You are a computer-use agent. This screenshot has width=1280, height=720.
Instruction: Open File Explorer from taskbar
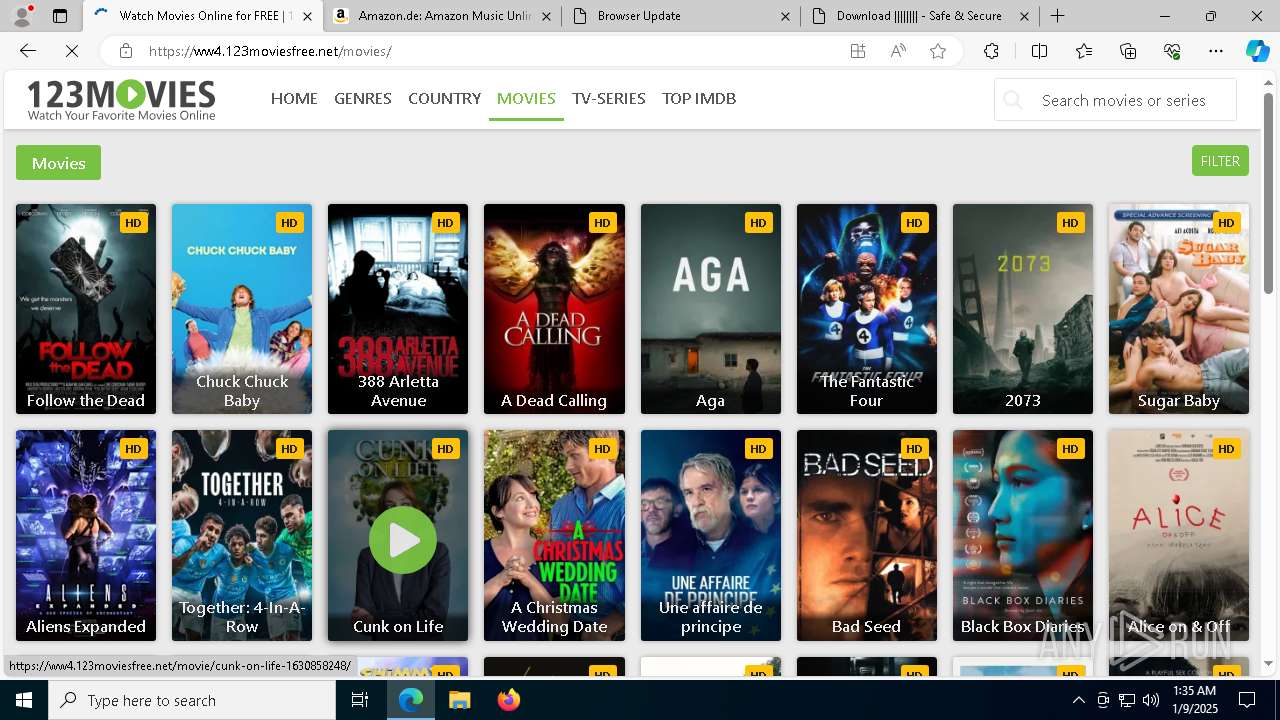(x=459, y=700)
